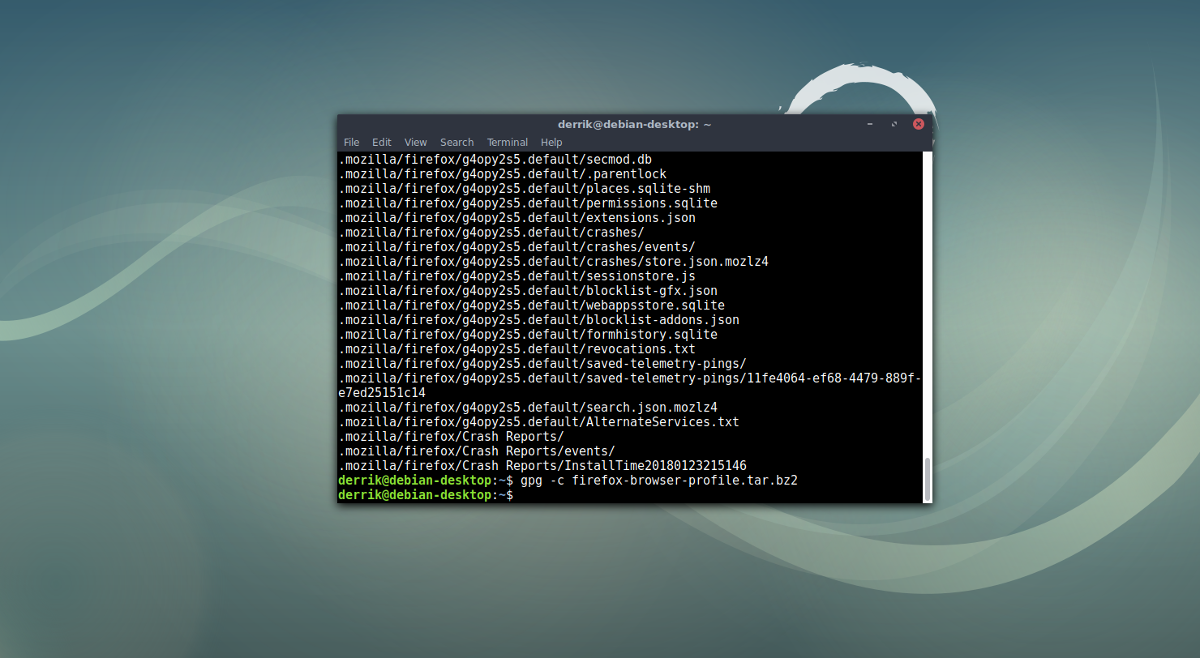Click the line ending in blocklist-addons.json
The height and width of the screenshot is (658, 1200).
[x=539, y=319]
